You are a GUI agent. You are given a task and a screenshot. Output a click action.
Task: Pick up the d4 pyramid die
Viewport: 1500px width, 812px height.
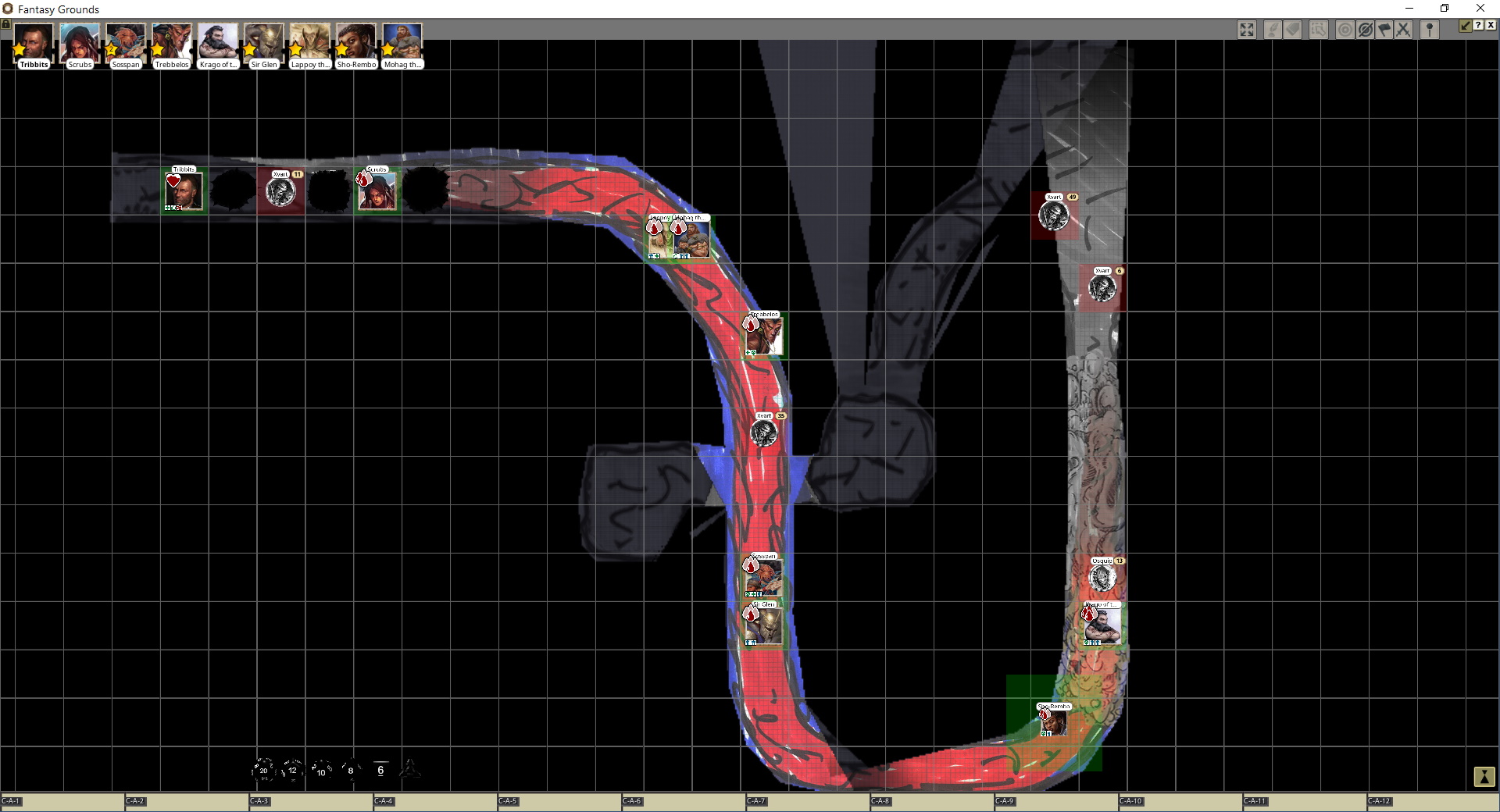[x=410, y=769]
